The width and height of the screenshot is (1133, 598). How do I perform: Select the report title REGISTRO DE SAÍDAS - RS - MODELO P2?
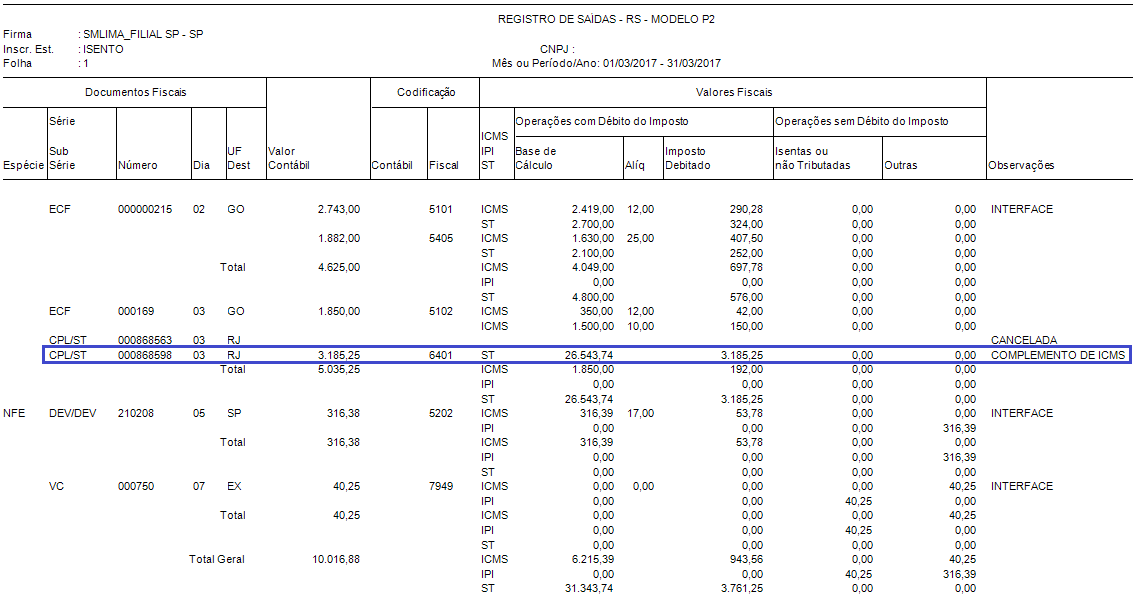606,20
